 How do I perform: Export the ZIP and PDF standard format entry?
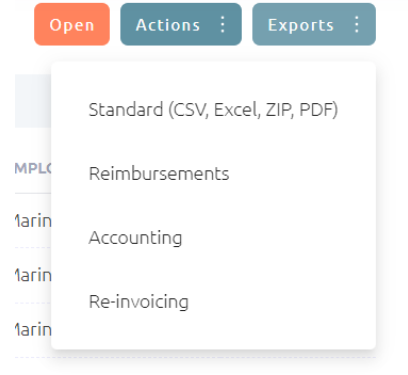(x=213, y=110)
